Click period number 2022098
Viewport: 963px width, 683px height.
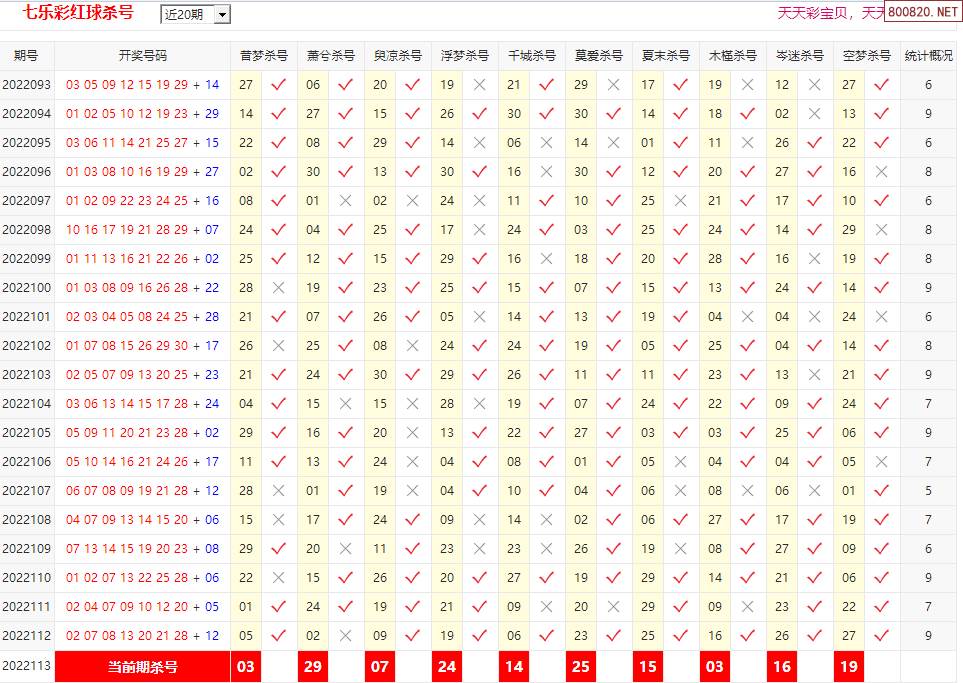click(26, 230)
